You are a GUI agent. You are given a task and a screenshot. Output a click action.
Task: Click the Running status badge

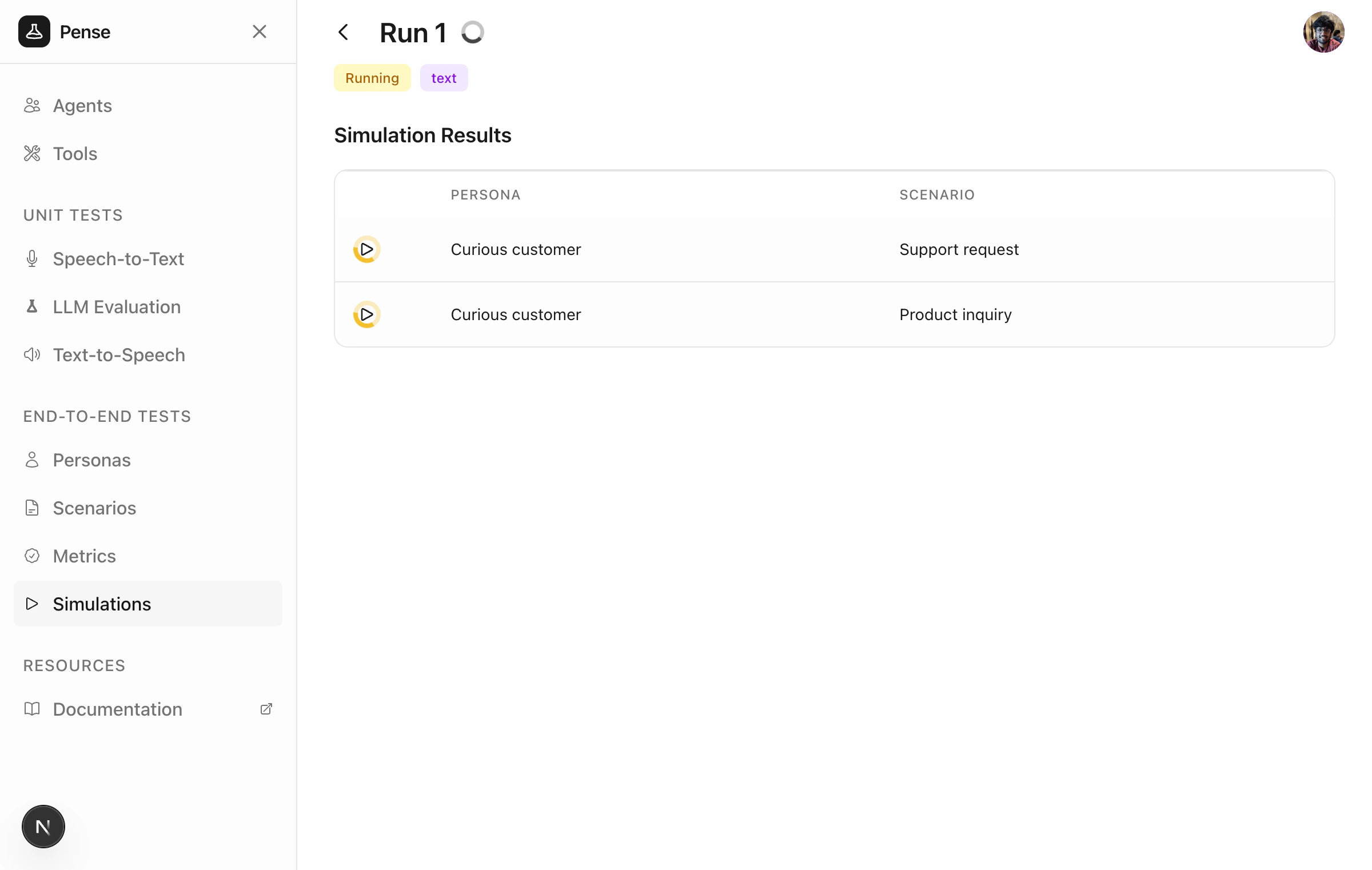(372, 78)
